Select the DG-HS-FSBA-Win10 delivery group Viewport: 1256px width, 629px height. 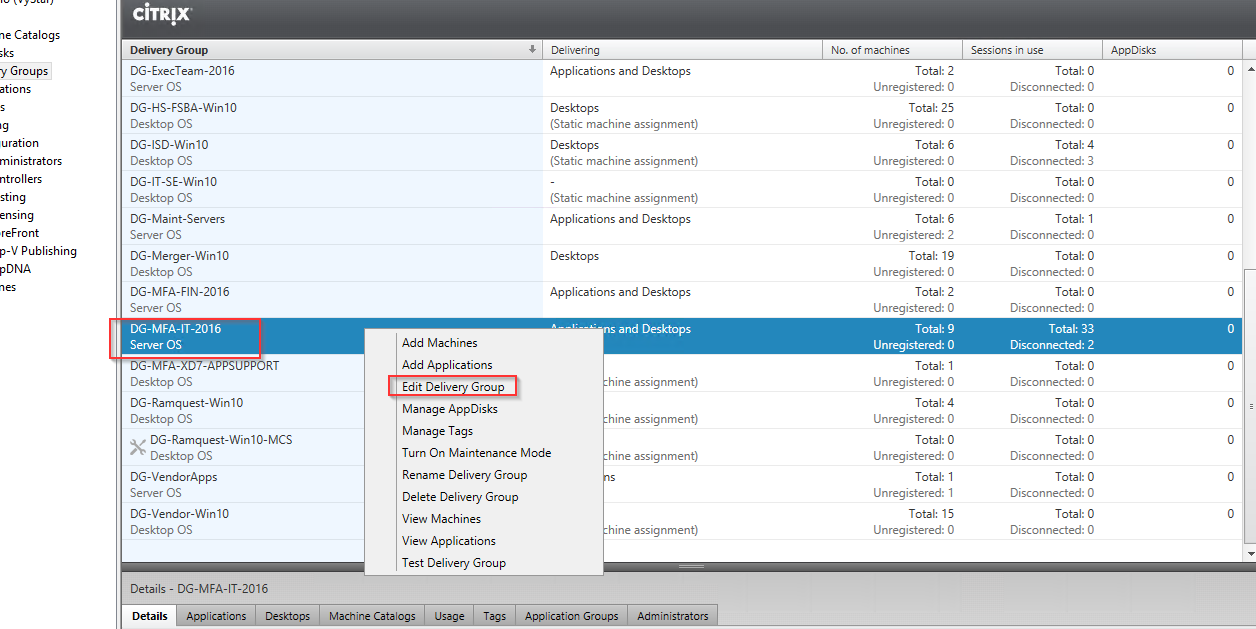(682, 116)
